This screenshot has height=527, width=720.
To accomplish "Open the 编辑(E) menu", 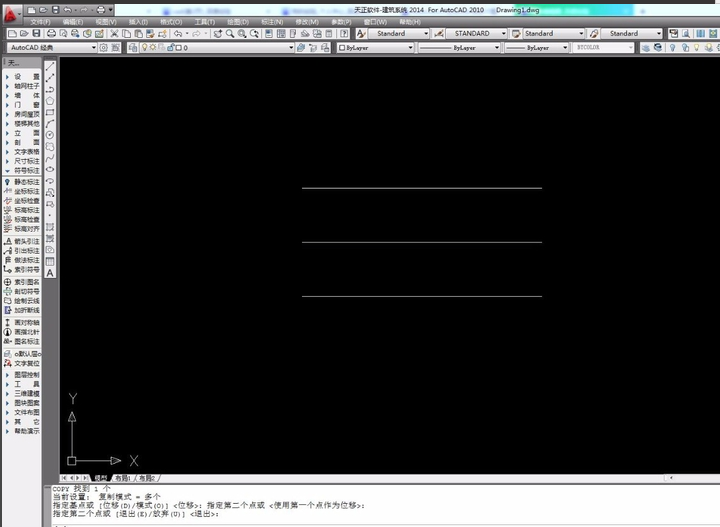I will 73,22.
